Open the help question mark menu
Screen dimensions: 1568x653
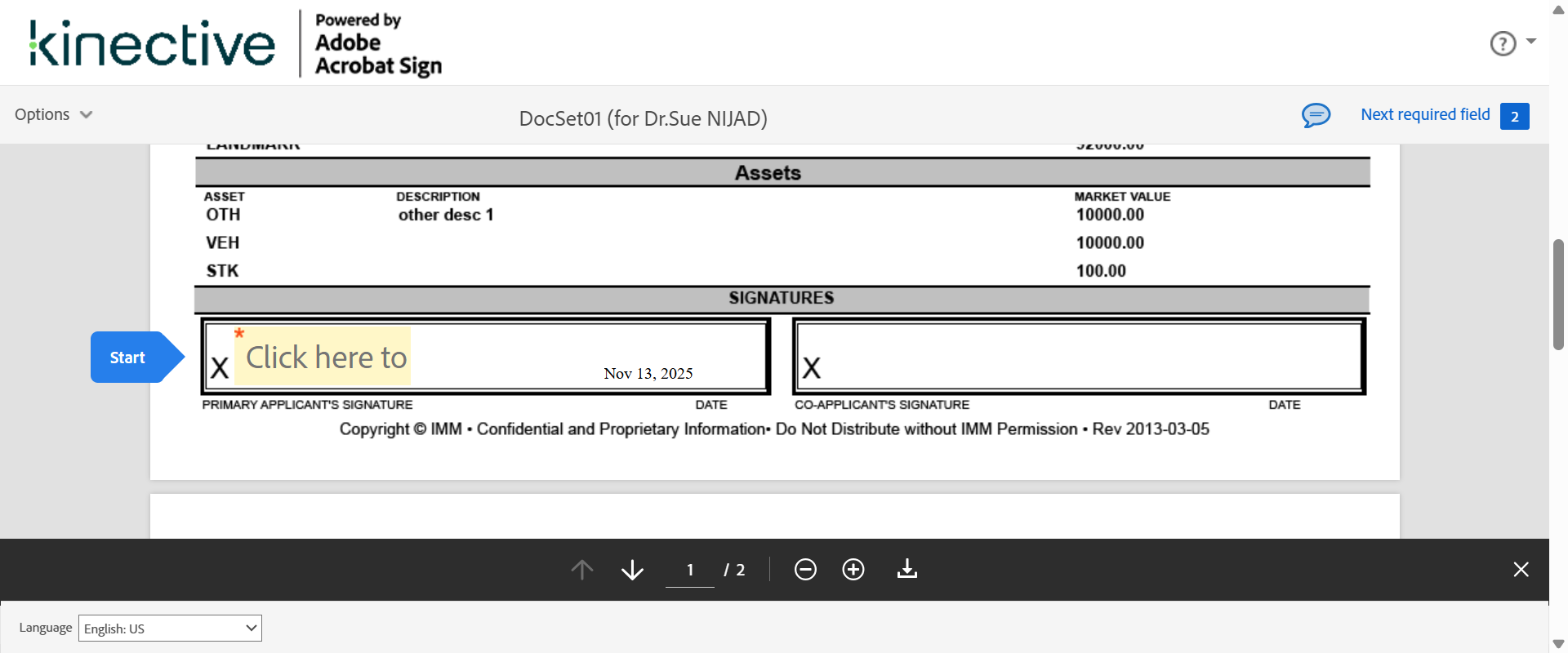point(1512,43)
